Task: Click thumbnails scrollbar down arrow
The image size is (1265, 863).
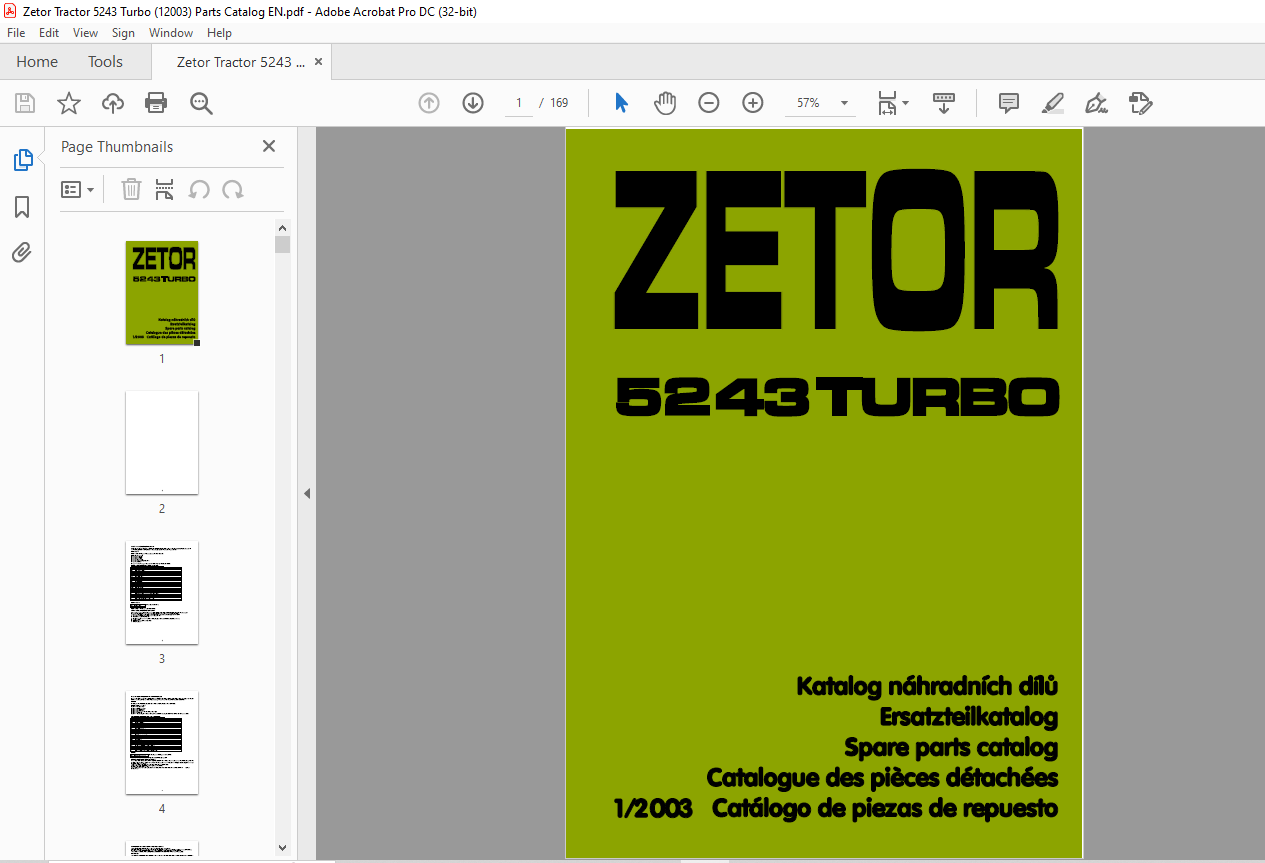Action: [282, 848]
